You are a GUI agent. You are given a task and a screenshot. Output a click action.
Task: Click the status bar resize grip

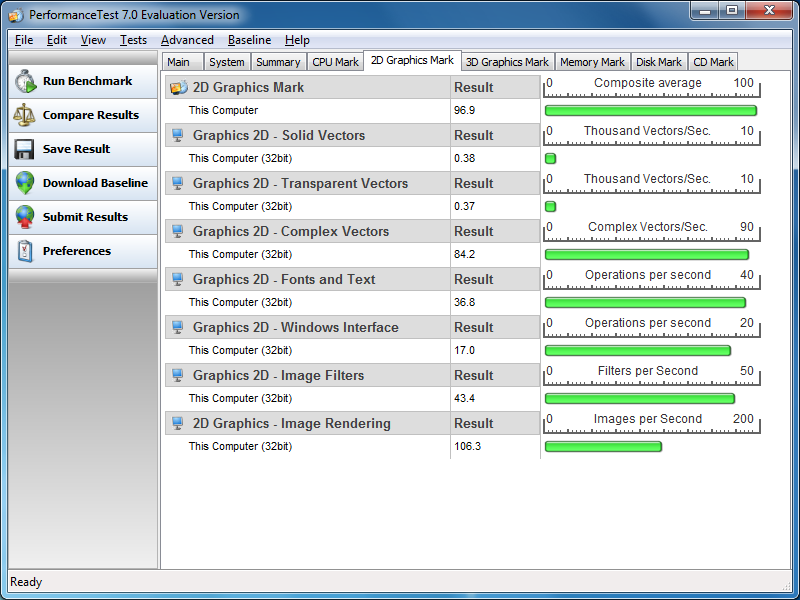786,586
